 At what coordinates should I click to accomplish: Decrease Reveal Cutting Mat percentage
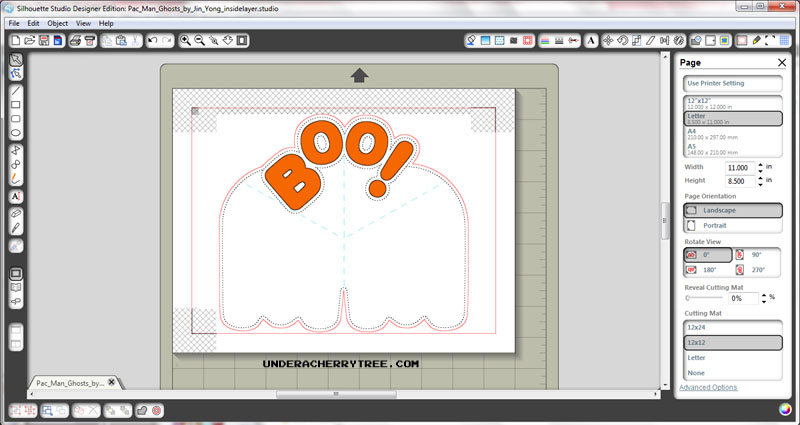tap(764, 301)
